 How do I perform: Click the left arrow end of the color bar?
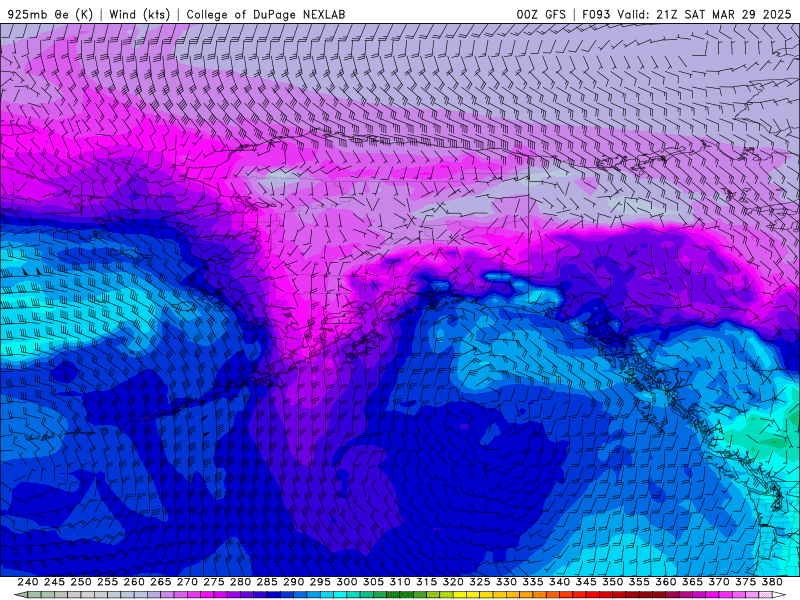(20, 595)
